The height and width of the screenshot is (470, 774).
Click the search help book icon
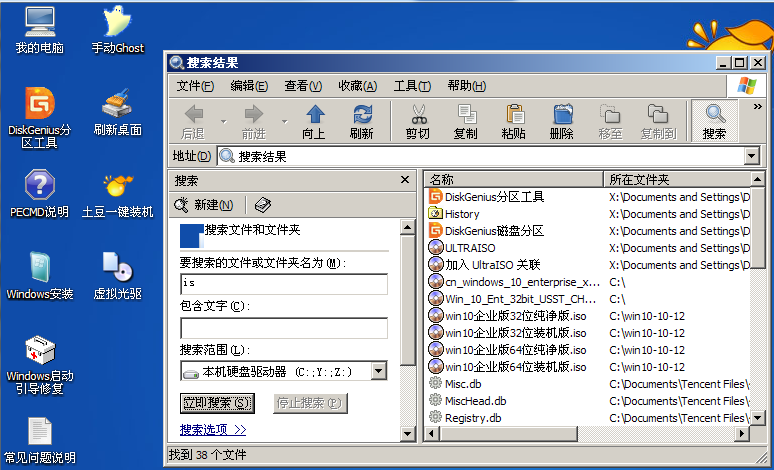click(263, 205)
